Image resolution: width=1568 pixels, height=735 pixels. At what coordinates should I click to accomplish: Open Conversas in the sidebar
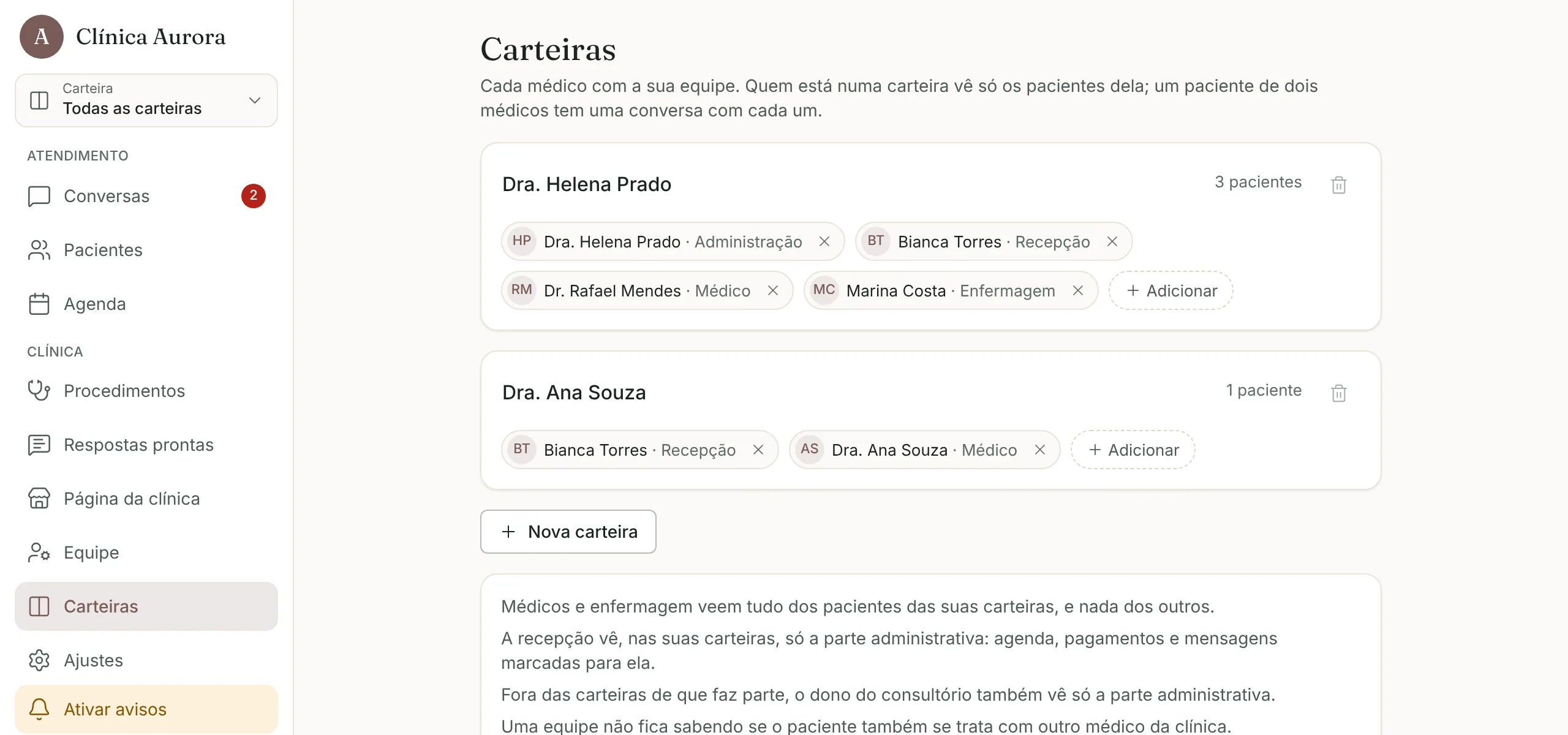coord(146,196)
